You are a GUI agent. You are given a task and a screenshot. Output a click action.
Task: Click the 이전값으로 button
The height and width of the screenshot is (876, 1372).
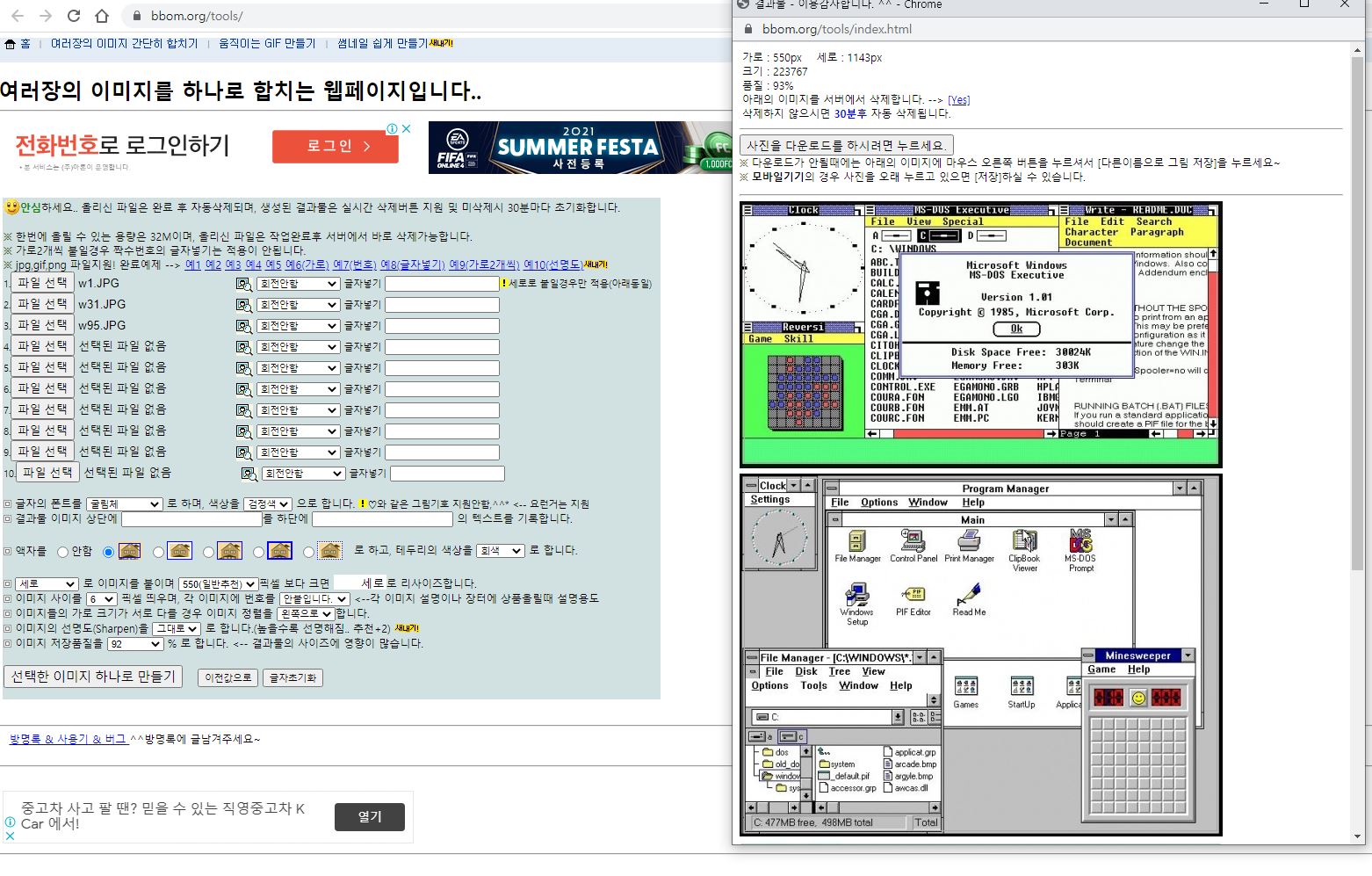coord(227,677)
